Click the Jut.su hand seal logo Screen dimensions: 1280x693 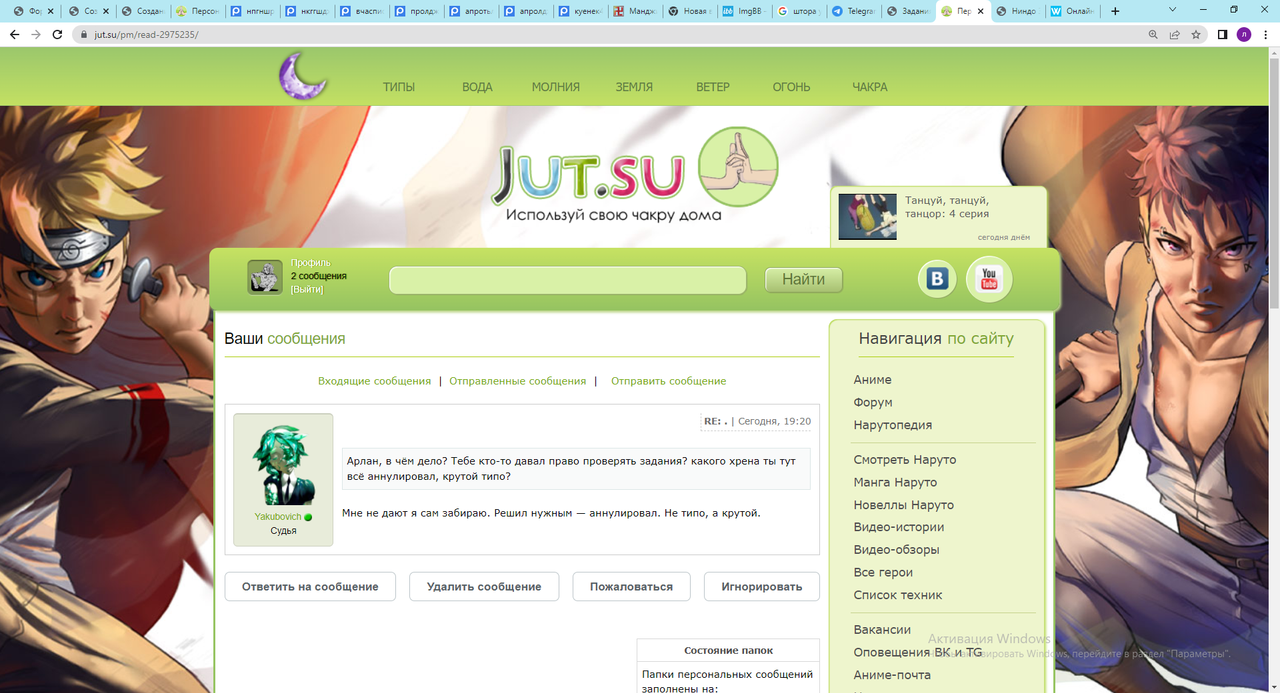(738, 166)
